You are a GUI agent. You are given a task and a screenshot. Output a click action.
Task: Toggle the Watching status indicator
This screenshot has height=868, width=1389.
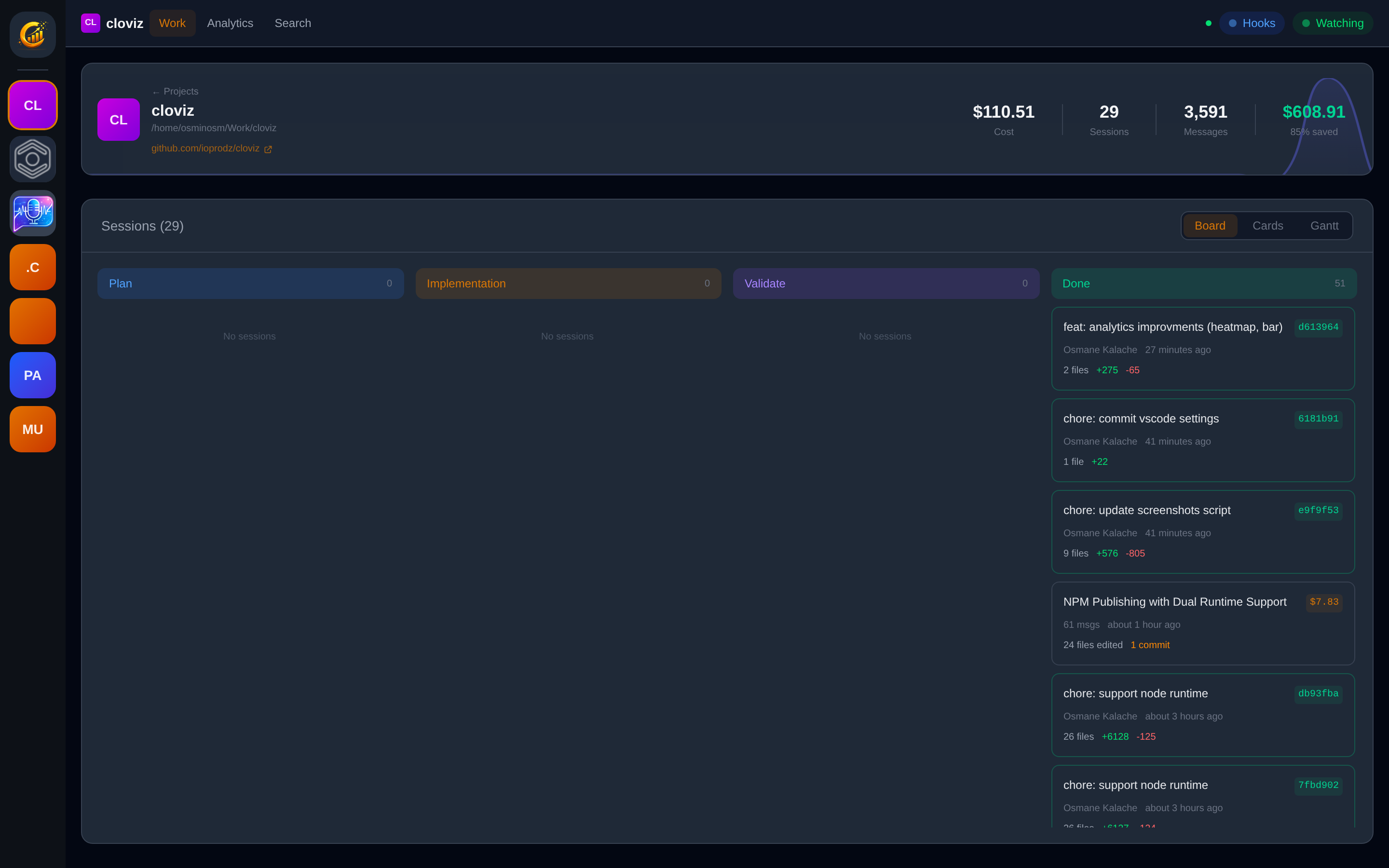(x=1332, y=23)
